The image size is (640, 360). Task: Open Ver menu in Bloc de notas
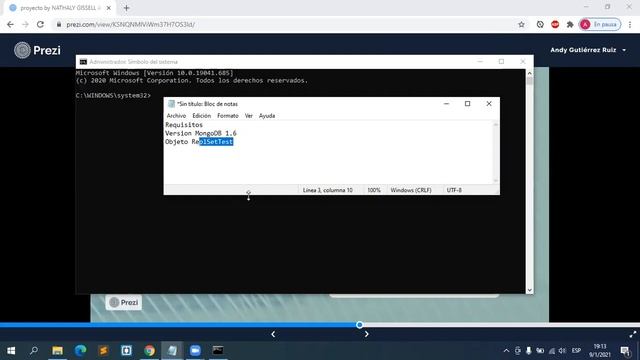pyautogui.click(x=249, y=116)
